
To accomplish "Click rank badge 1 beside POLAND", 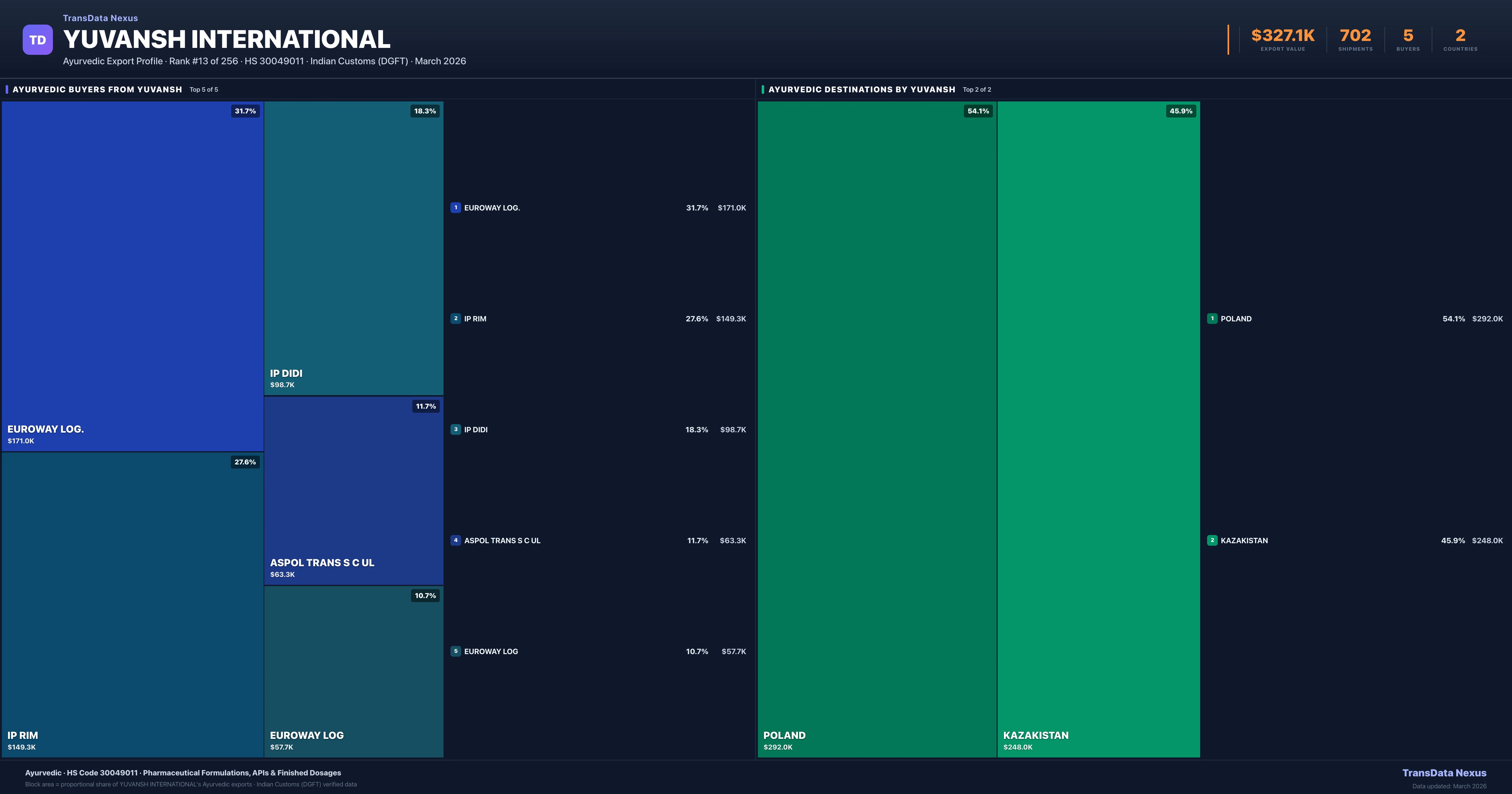I will (x=1212, y=318).
